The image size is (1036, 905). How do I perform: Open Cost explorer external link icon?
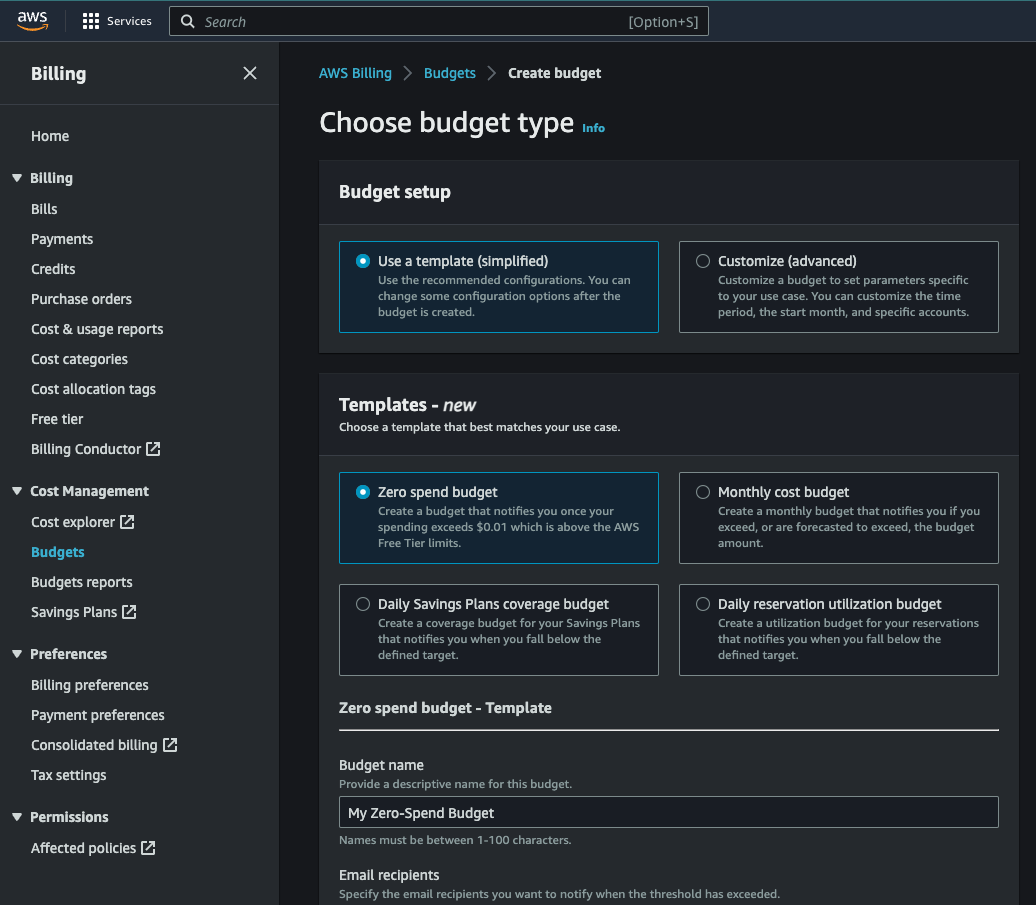tap(127, 522)
